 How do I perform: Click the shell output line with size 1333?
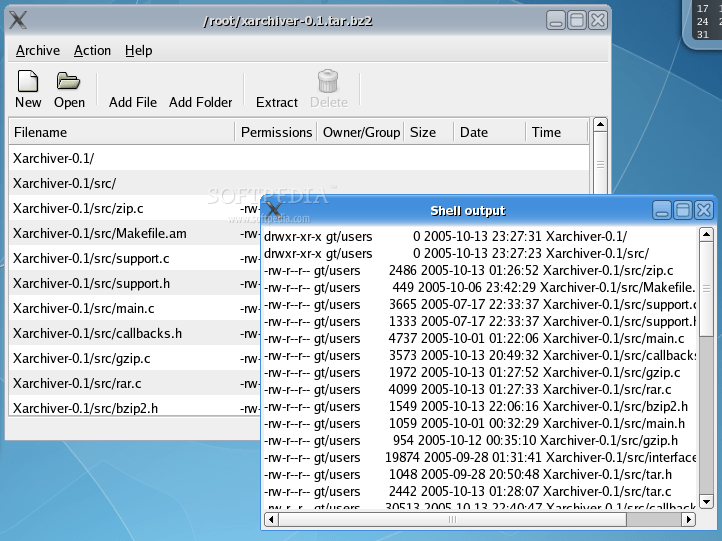[x=480, y=321]
